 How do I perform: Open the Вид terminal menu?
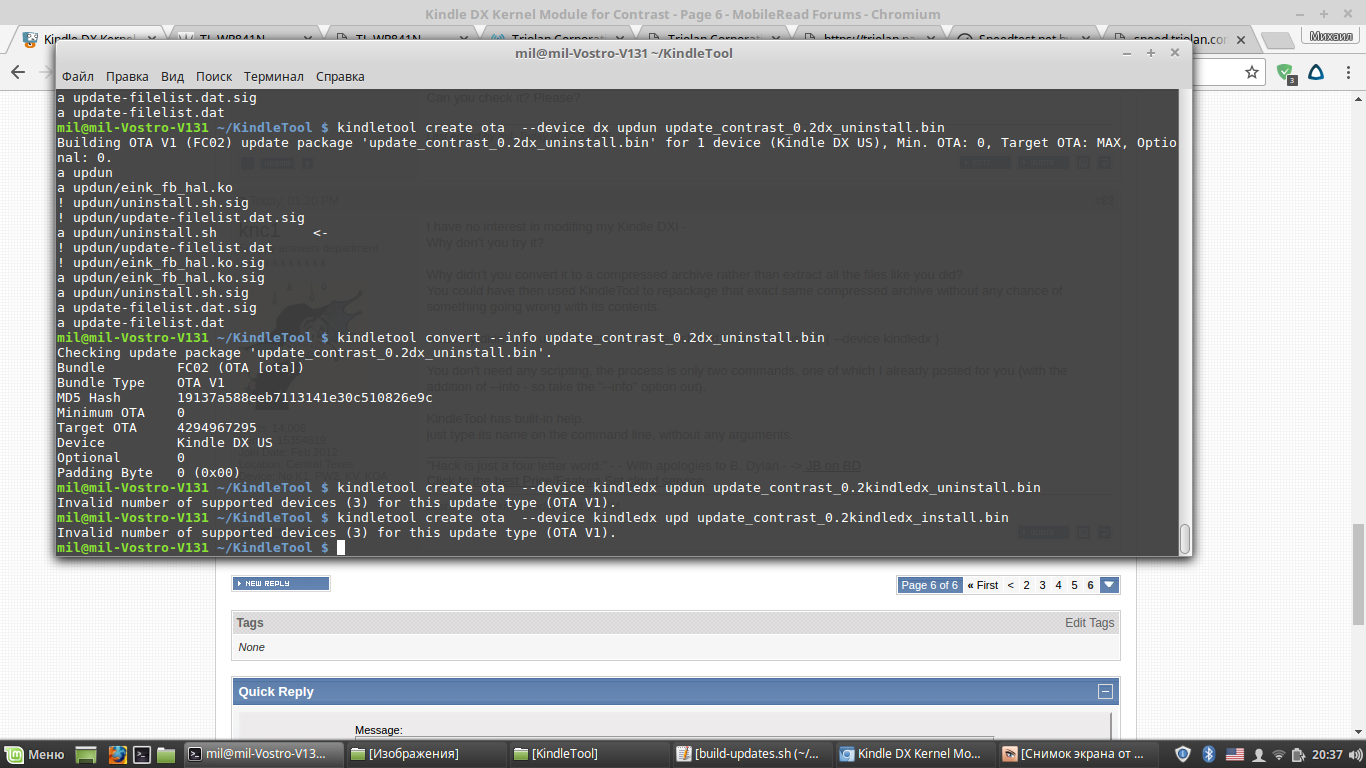click(x=172, y=76)
